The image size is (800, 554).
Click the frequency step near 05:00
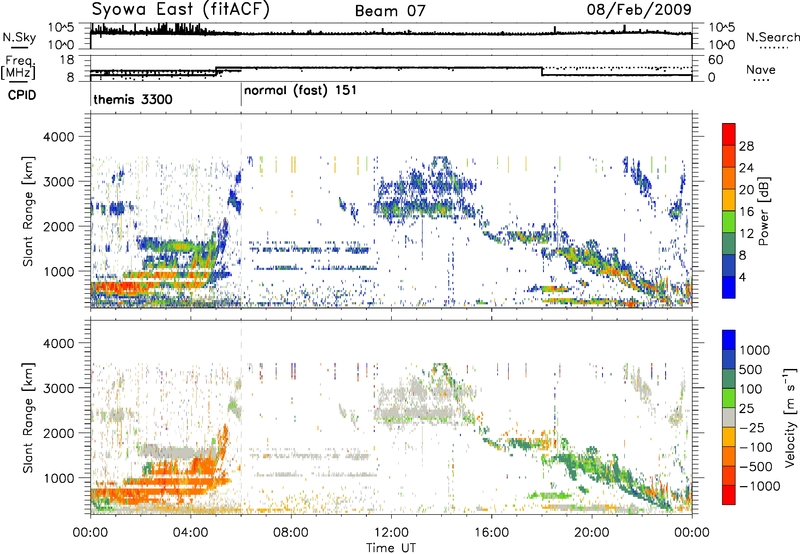pos(216,70)
